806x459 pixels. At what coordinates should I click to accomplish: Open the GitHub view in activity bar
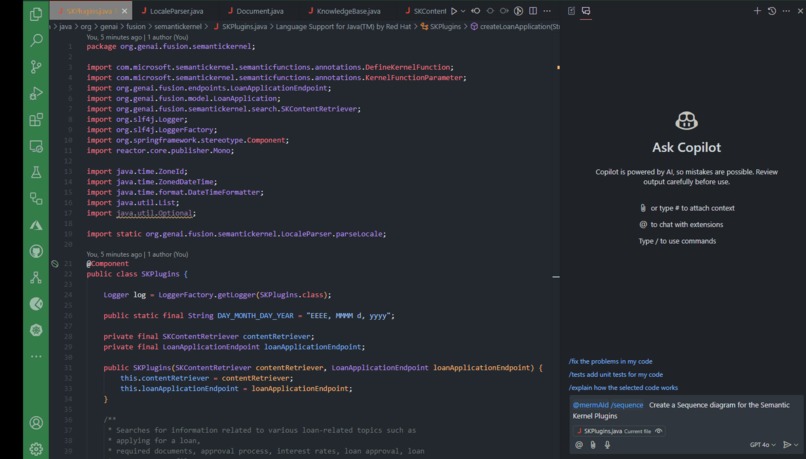(x=36, y=251)
